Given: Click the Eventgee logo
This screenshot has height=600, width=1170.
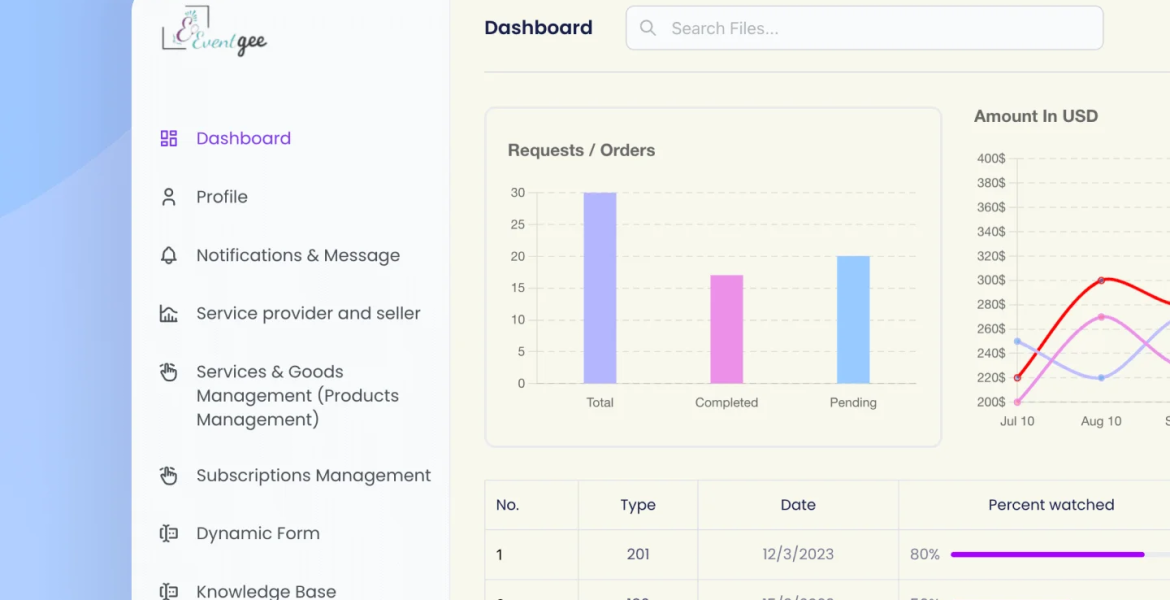Looking at the screenshot, I should [214, 32].
